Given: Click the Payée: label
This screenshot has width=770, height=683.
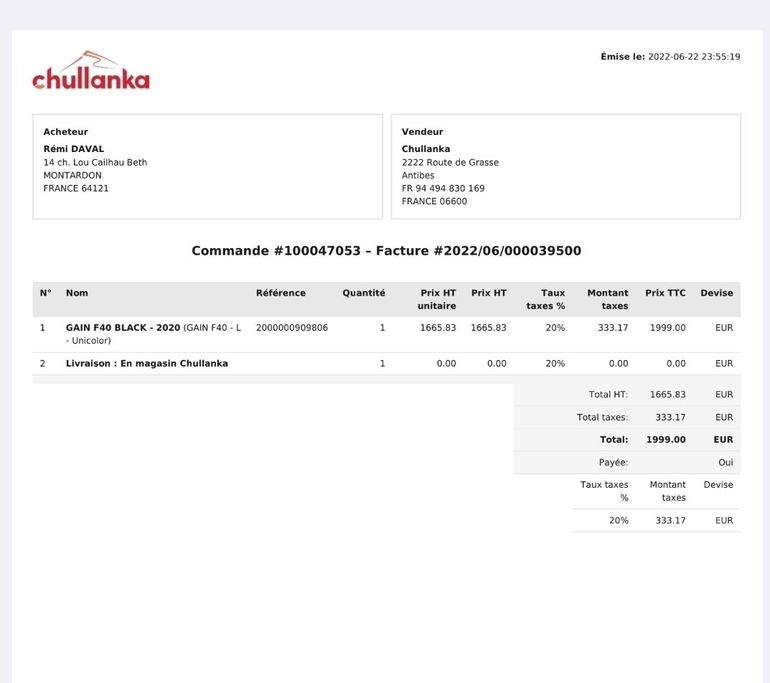Looking at the screenshot, I should click(613, 462).
